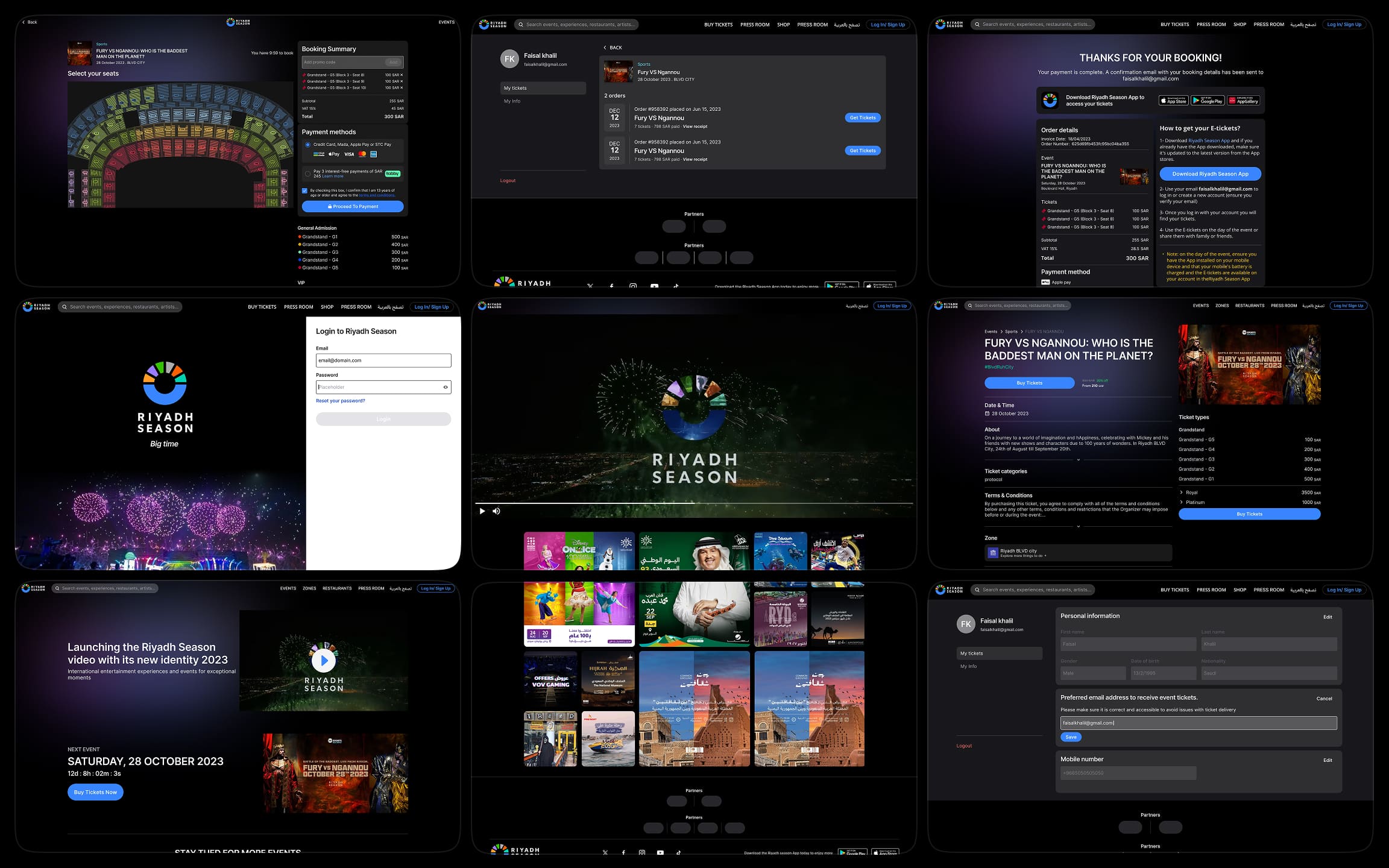Screen dimensions: 1389x868
Task: Open the App Store download badge
Action: (x=1173, y=101)
